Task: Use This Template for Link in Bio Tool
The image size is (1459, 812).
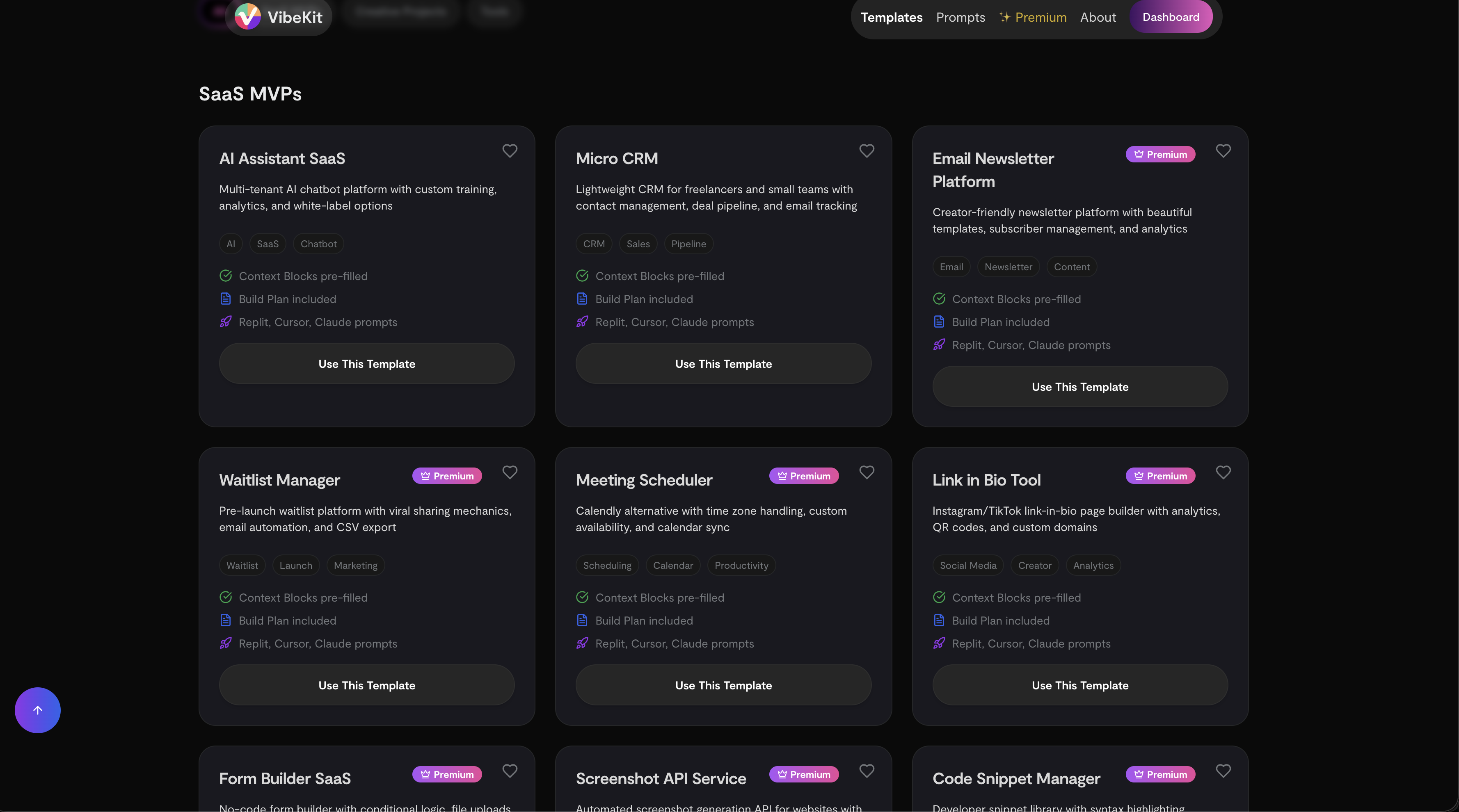Action: 1079,685
